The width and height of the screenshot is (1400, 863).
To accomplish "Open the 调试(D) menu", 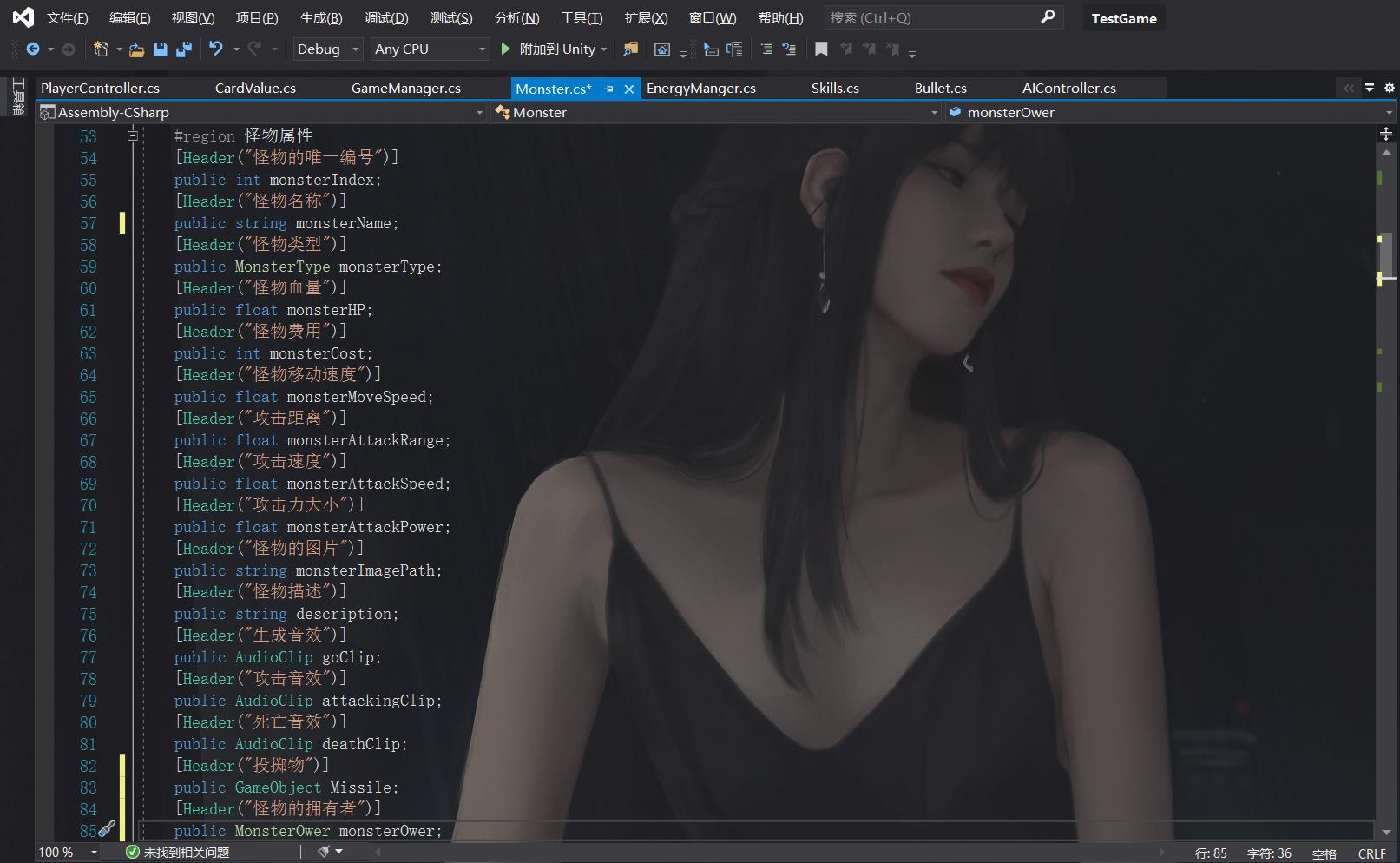I will click(x=386, y=17).
